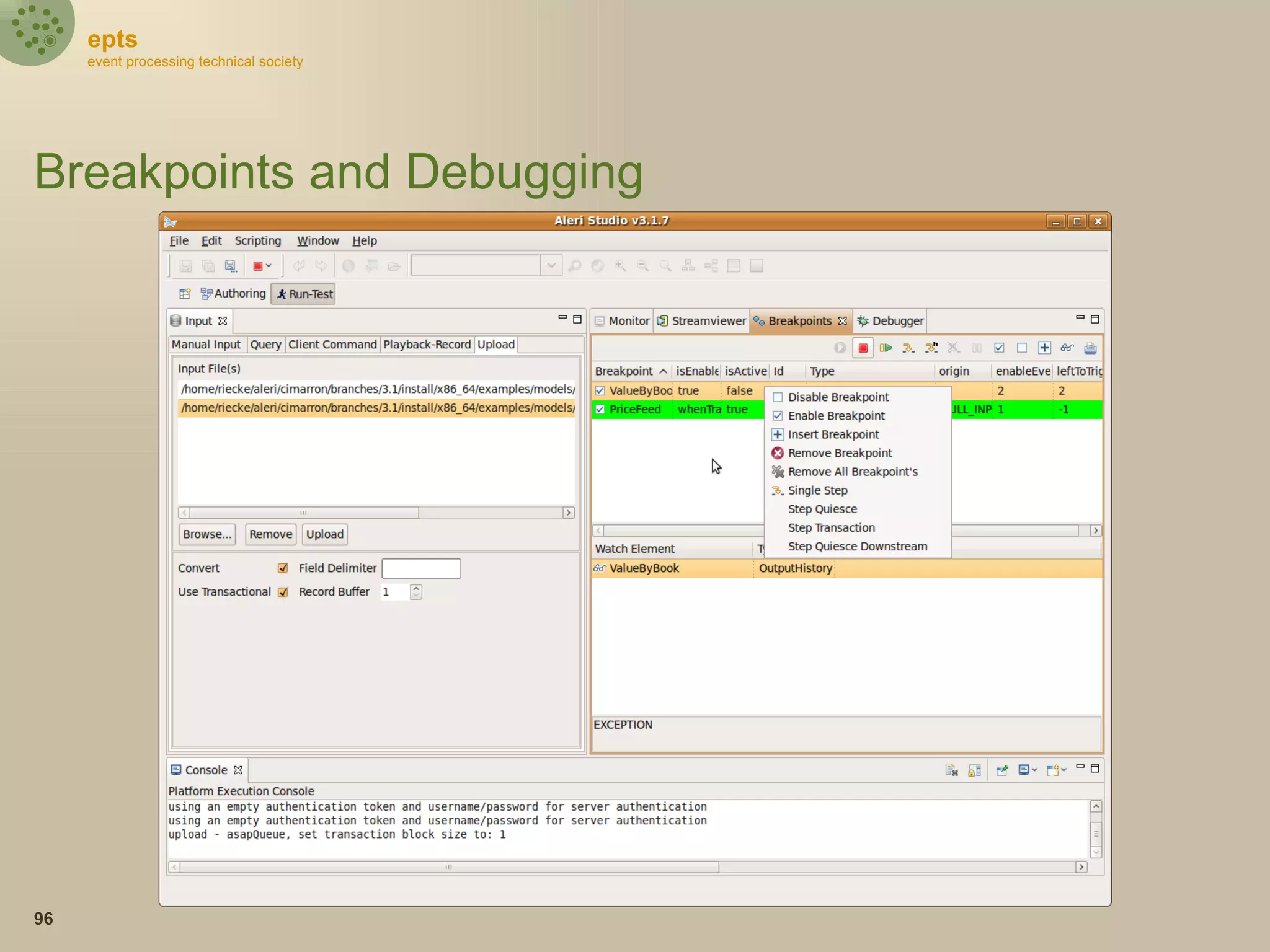Switch to the Monitor tab
The height and width of the screenshot is (952, 1270).
point(623,321)
